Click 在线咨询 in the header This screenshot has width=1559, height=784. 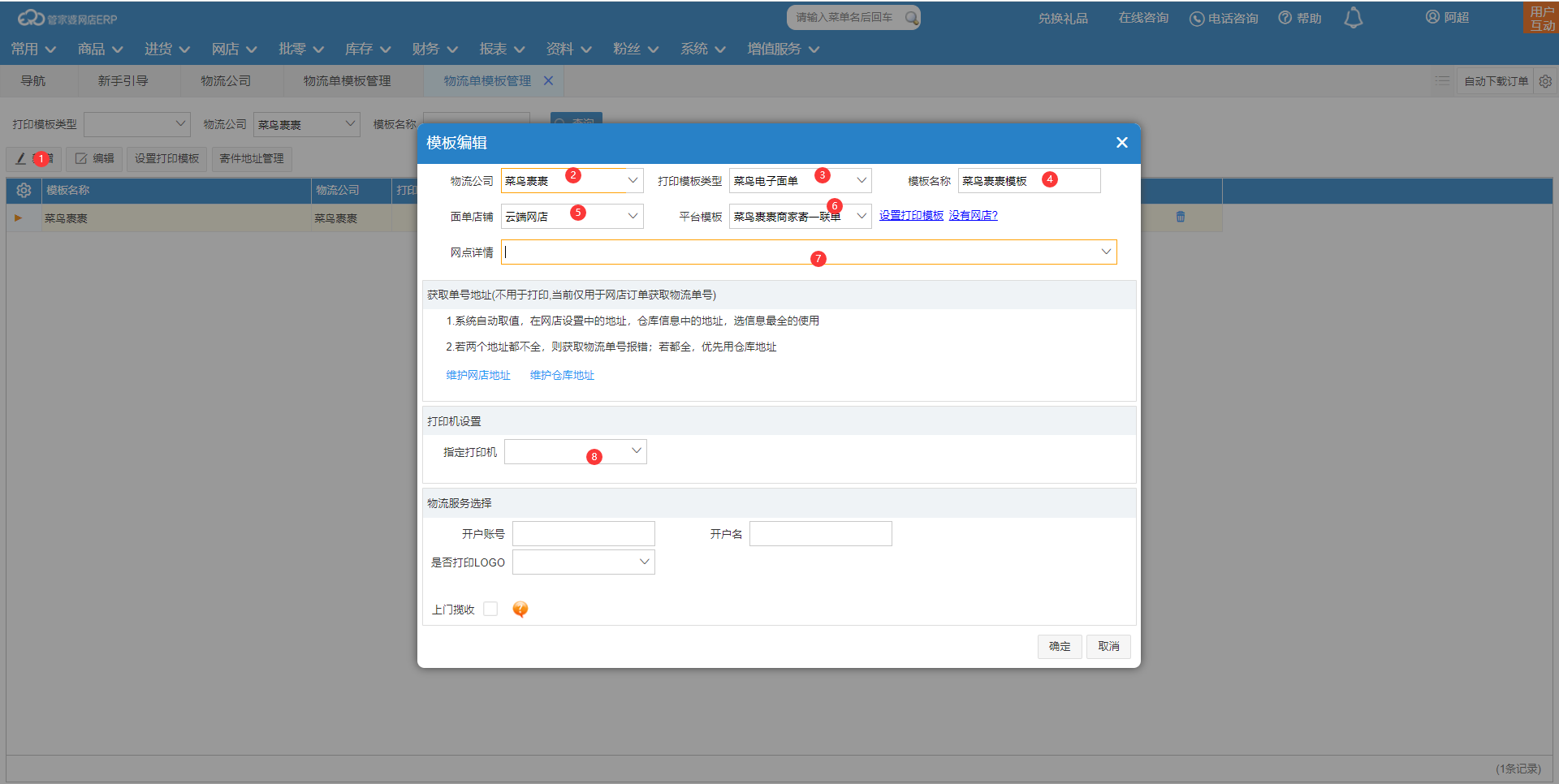(x=1143, y=18)
